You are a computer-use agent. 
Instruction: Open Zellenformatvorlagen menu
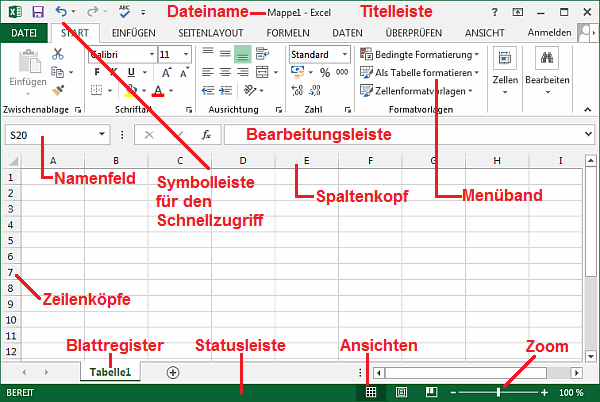tap(416, 91)
